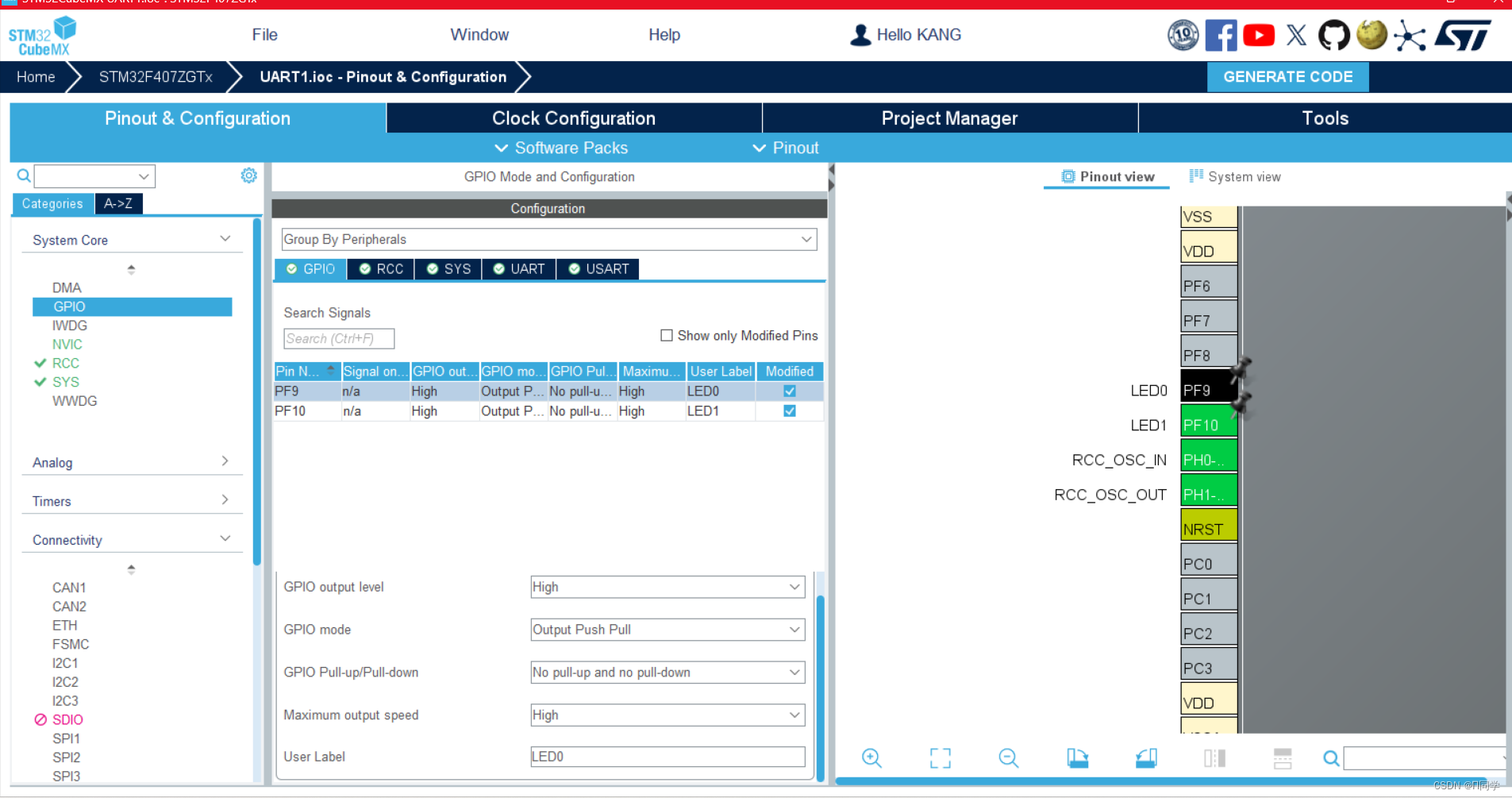
Task: Open the Maximum output speed dropdown
Action: tap(668, 715)
